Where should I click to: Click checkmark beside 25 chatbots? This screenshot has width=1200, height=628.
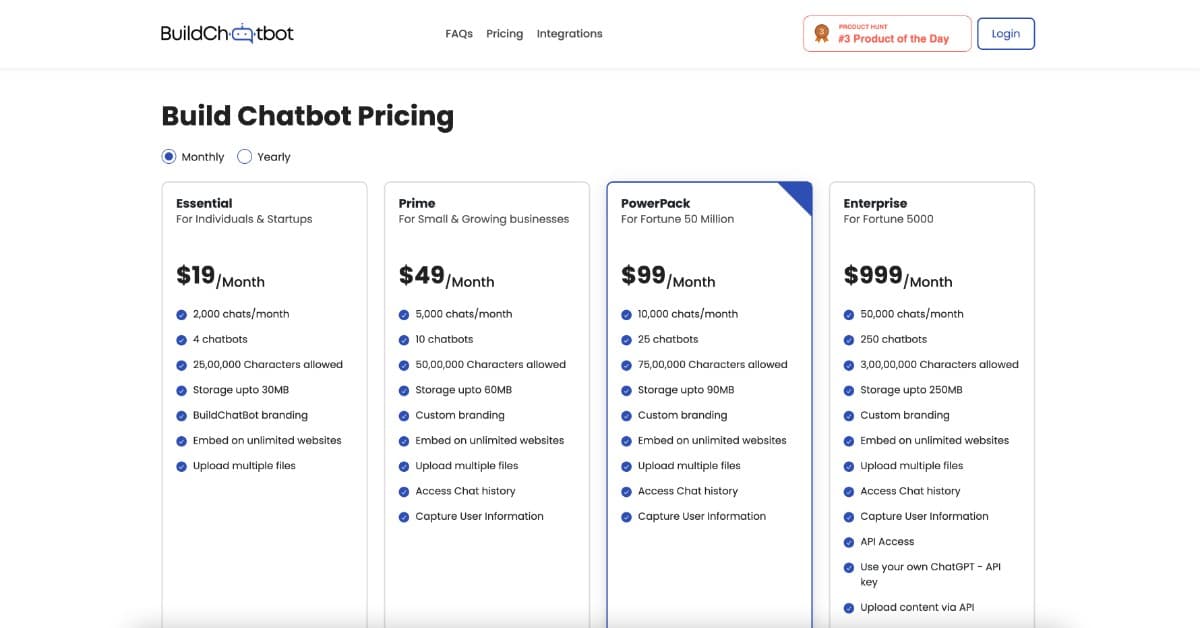(627, 340)
